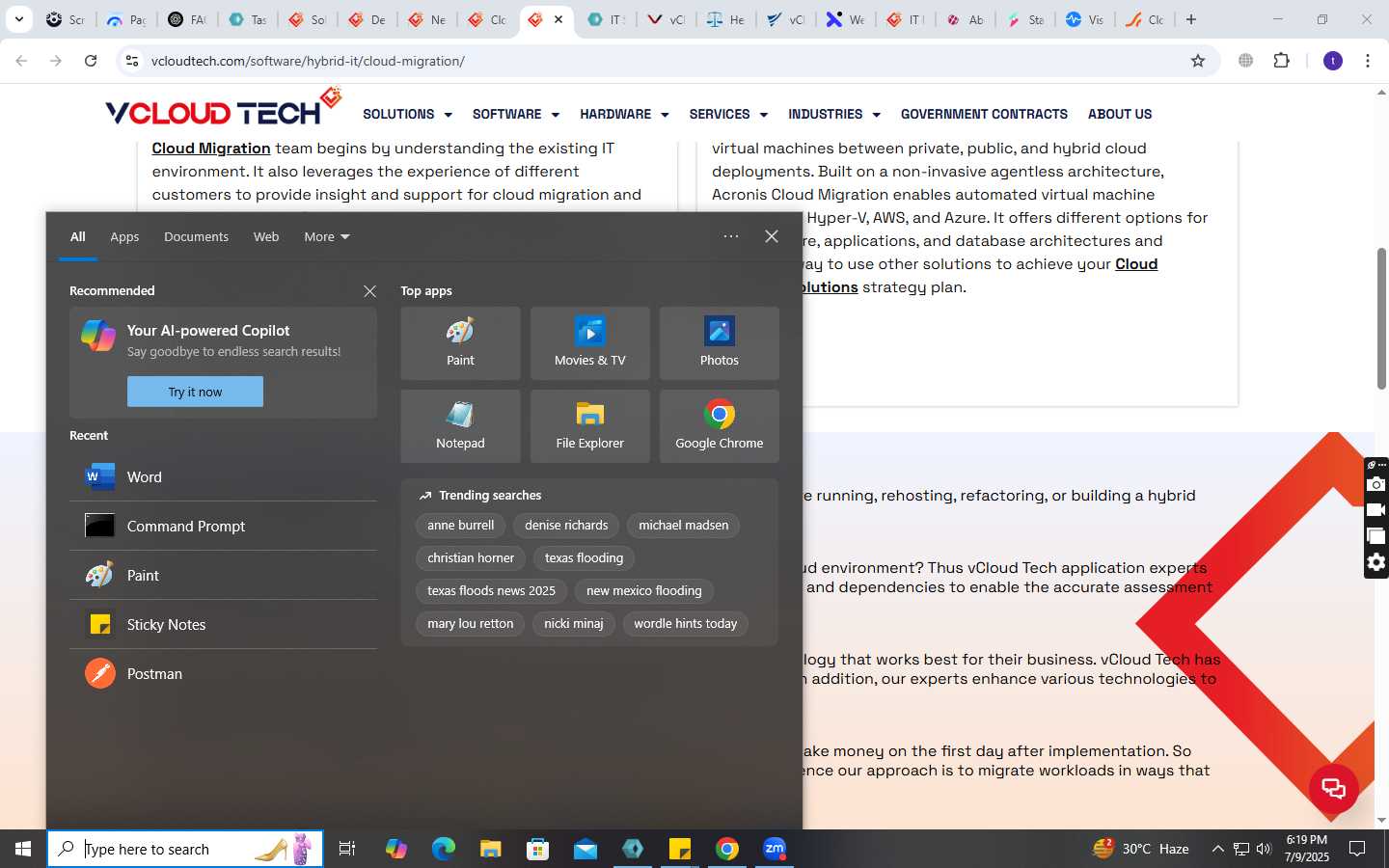1389x868 pixels.
Task: Open search panel options ellipsis
Action: coord(731,236)
